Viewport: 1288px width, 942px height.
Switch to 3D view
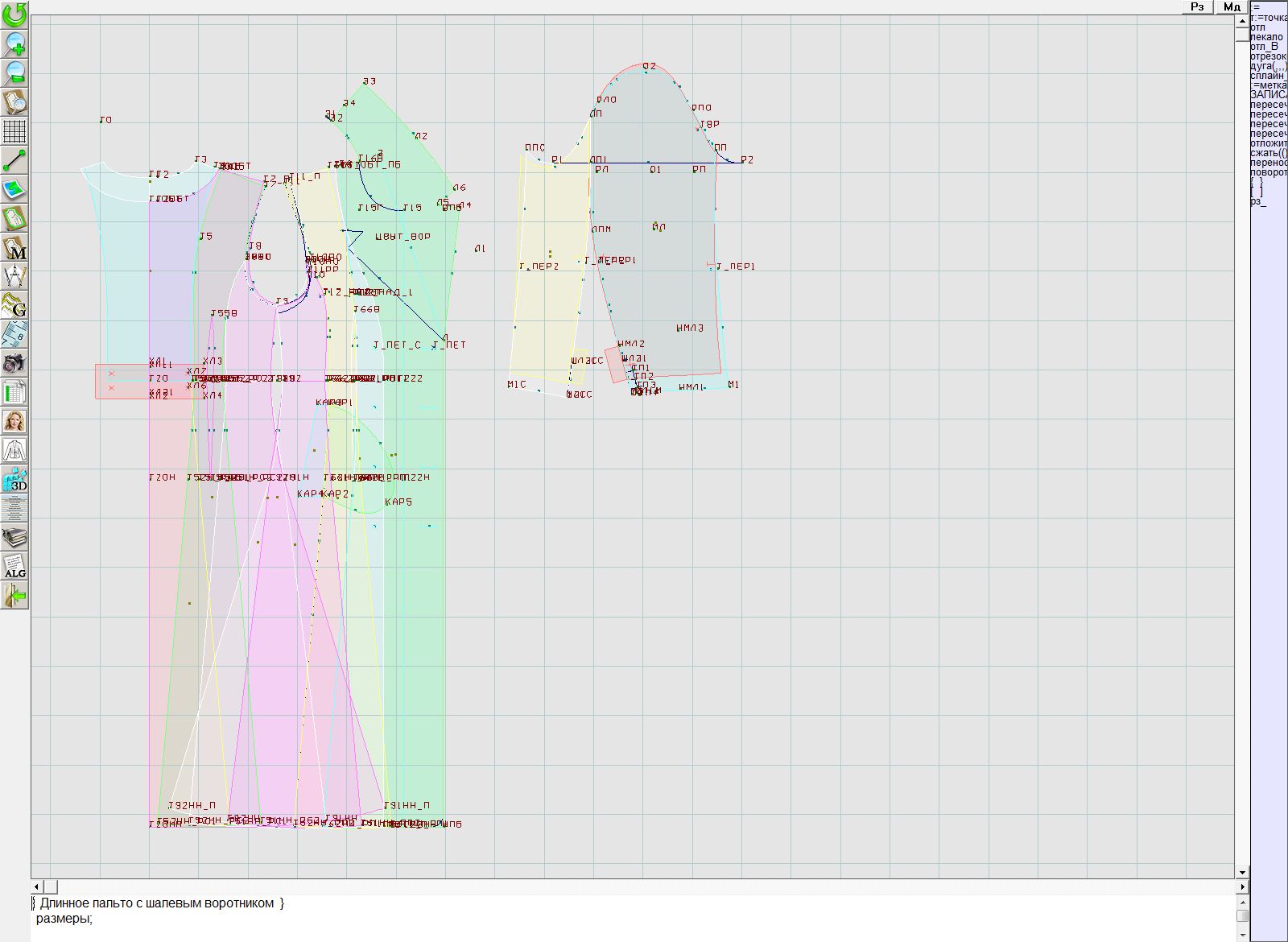(14, 480)
